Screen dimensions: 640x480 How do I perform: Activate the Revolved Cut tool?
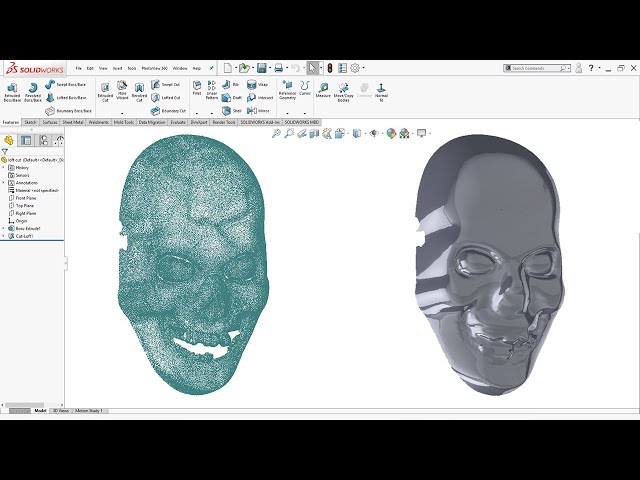139,92
